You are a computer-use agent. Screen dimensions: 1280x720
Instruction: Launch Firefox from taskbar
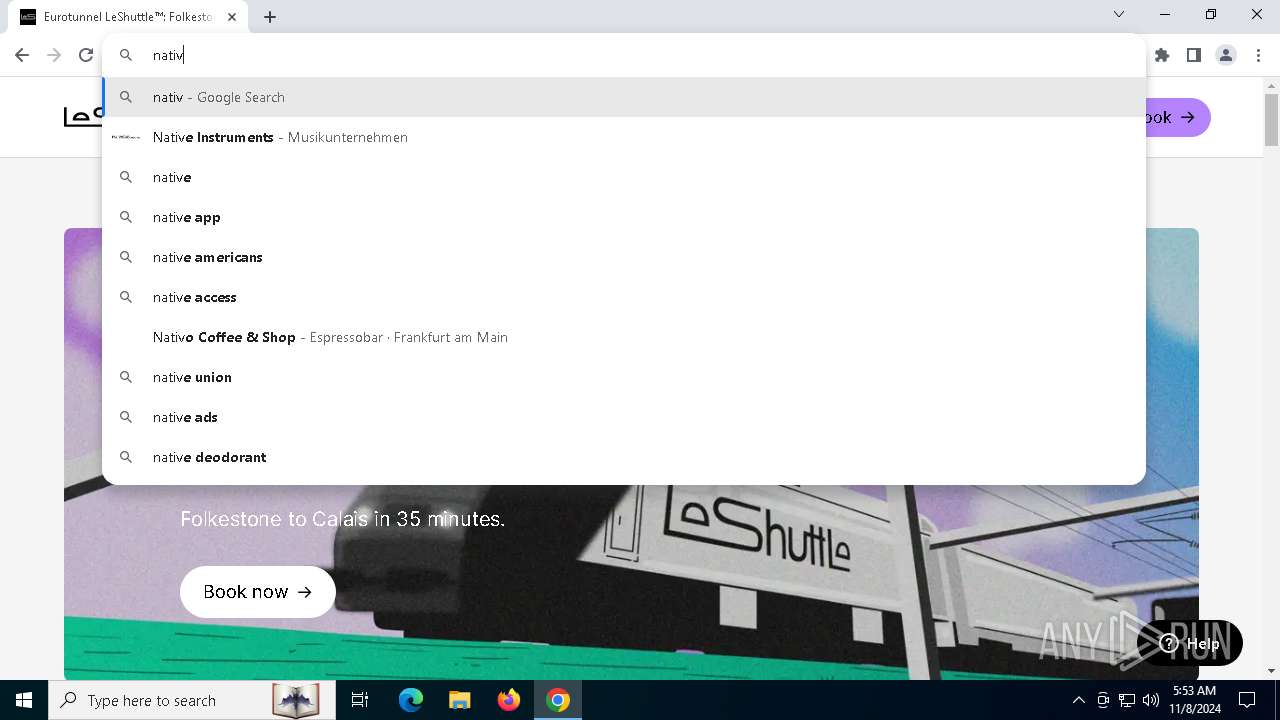pyautogui.click(x=509, y=700)
